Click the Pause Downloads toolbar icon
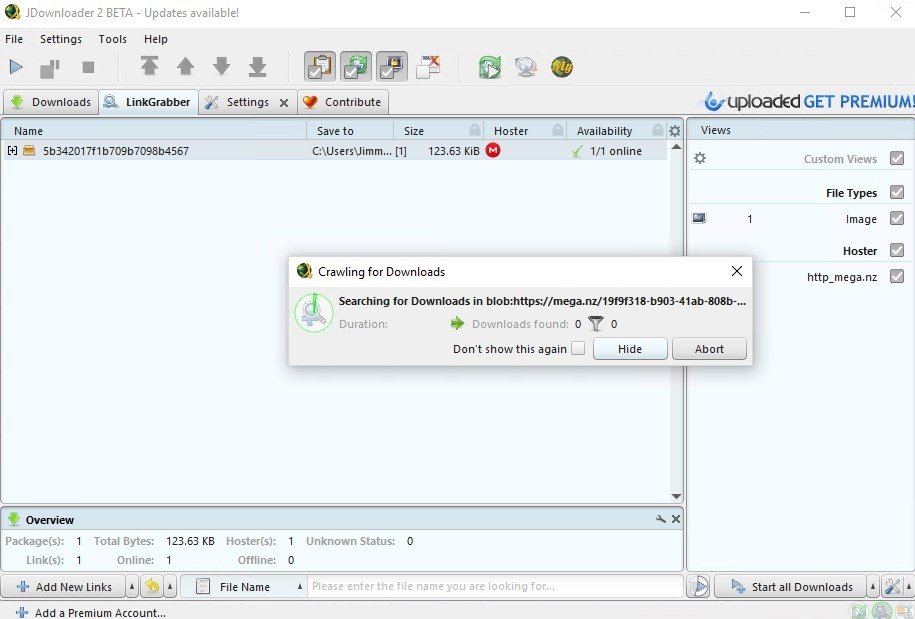Viewport: 915px width, 619px height. pyautogui.click(x=50, y=68)
